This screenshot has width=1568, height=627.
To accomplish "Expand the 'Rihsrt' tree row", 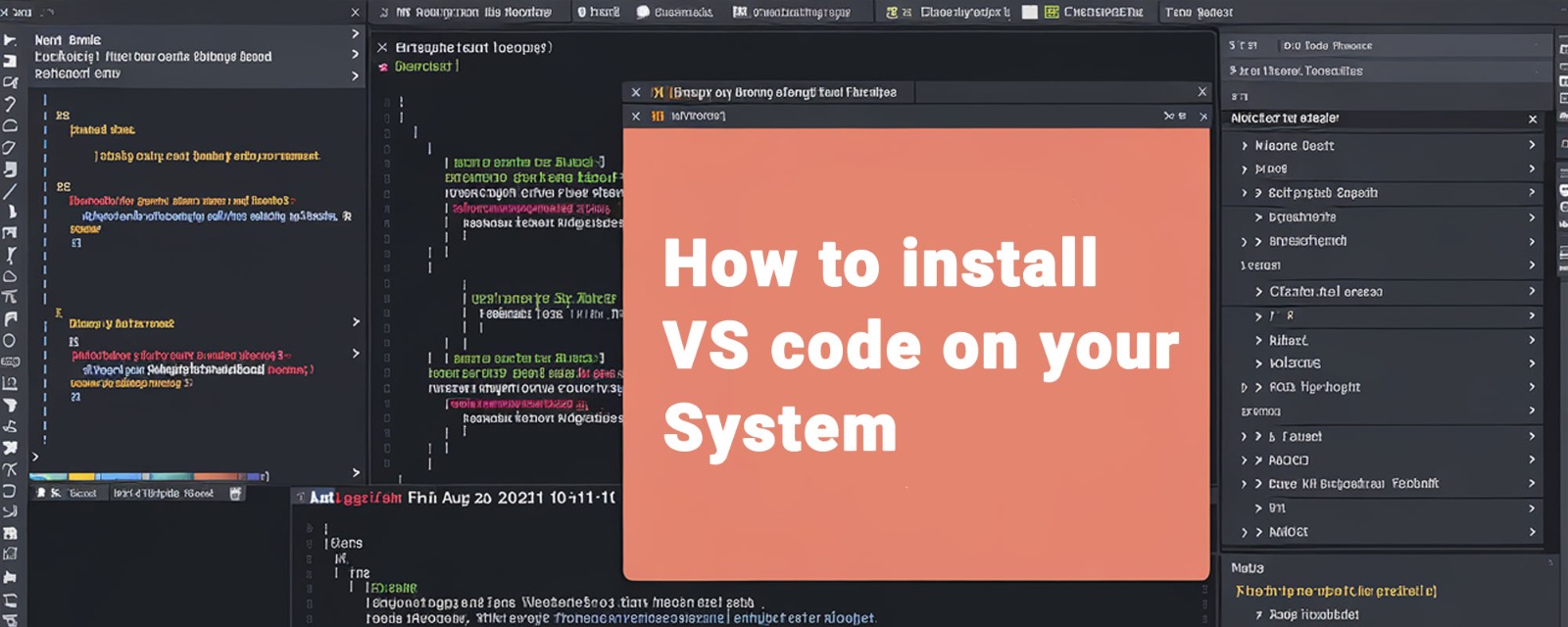I will 1258,341.
